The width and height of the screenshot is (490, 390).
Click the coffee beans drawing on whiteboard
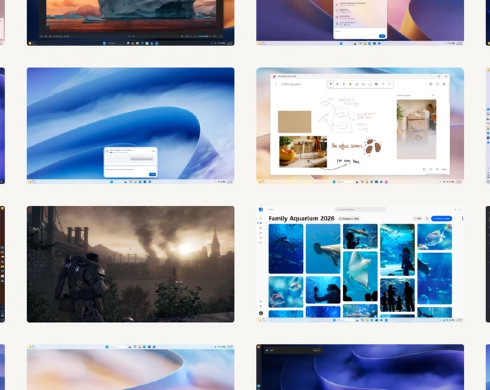(373, 146)
